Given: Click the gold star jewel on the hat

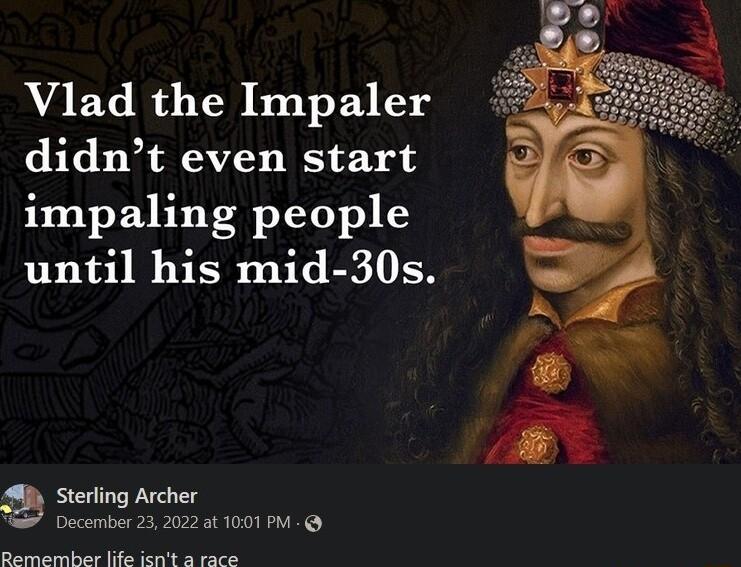Looking at the screenshot, I should [x=565, y=78].
